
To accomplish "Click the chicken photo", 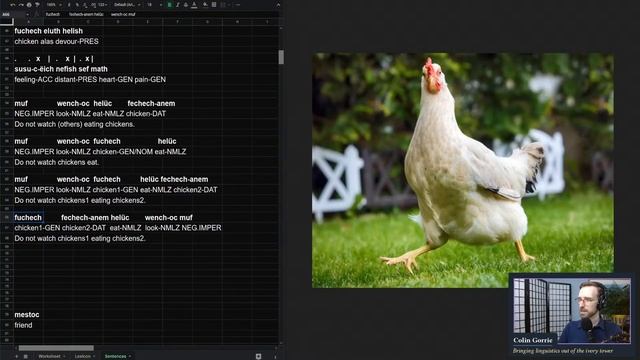I will (462, 170).
